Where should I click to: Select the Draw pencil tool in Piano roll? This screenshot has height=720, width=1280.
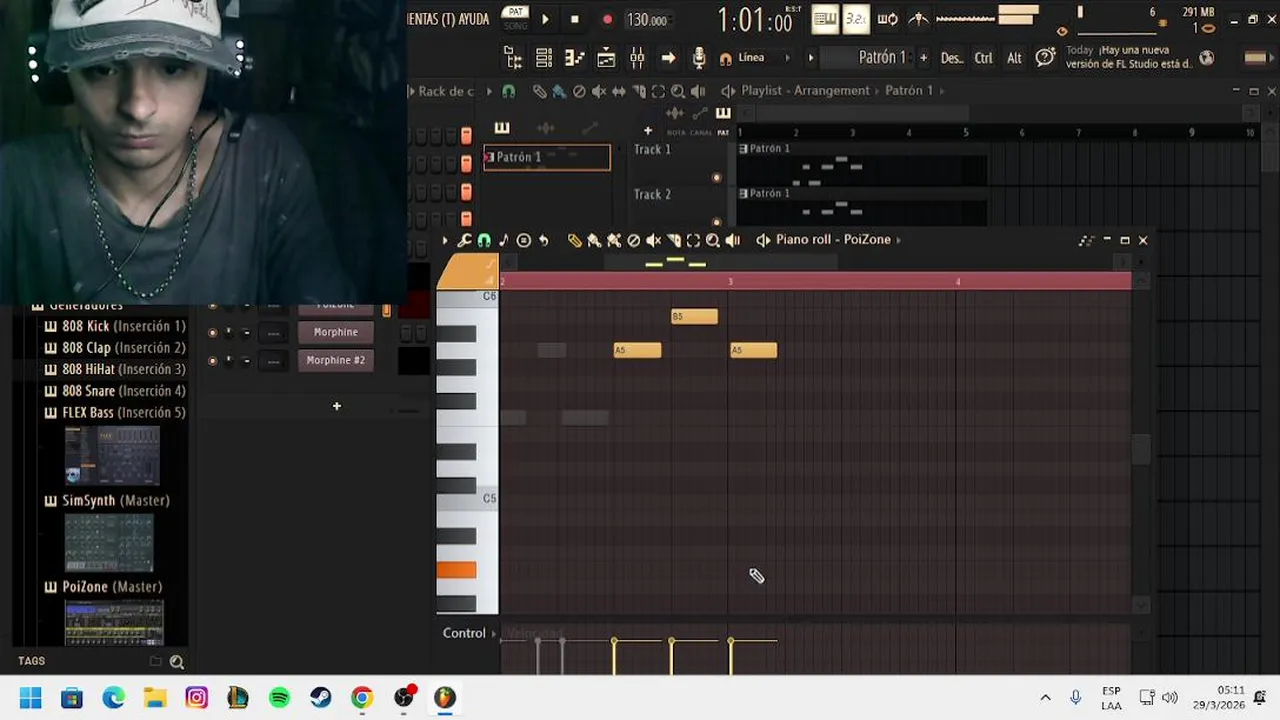point(574,240)
